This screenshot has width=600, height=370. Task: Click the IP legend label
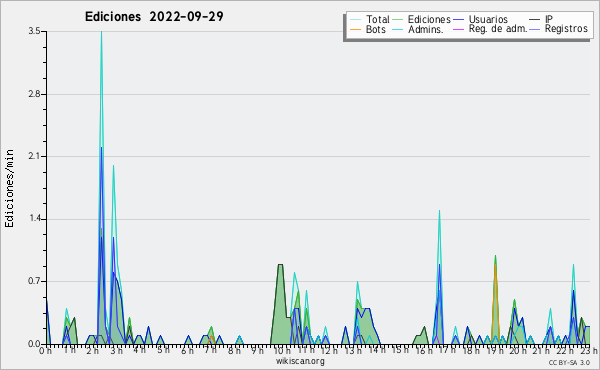[549, 19]
